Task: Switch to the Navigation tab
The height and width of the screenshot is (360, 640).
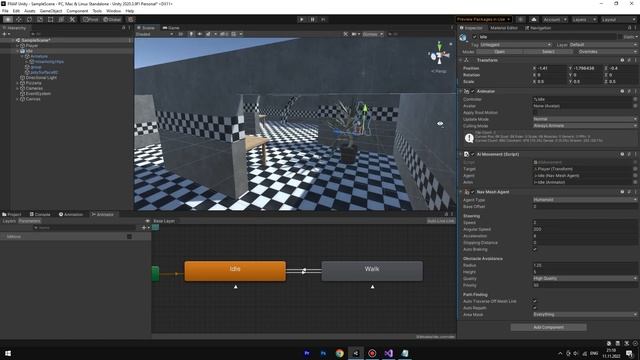Action: (538, 28)
